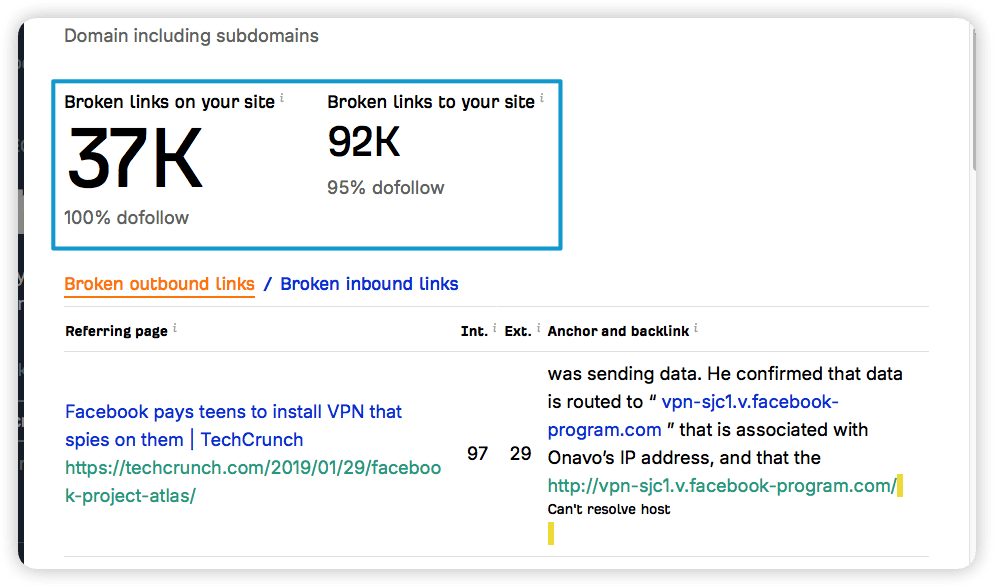
Task: Open the Referring page info tooltip icon
Action: tap(175, 328)
